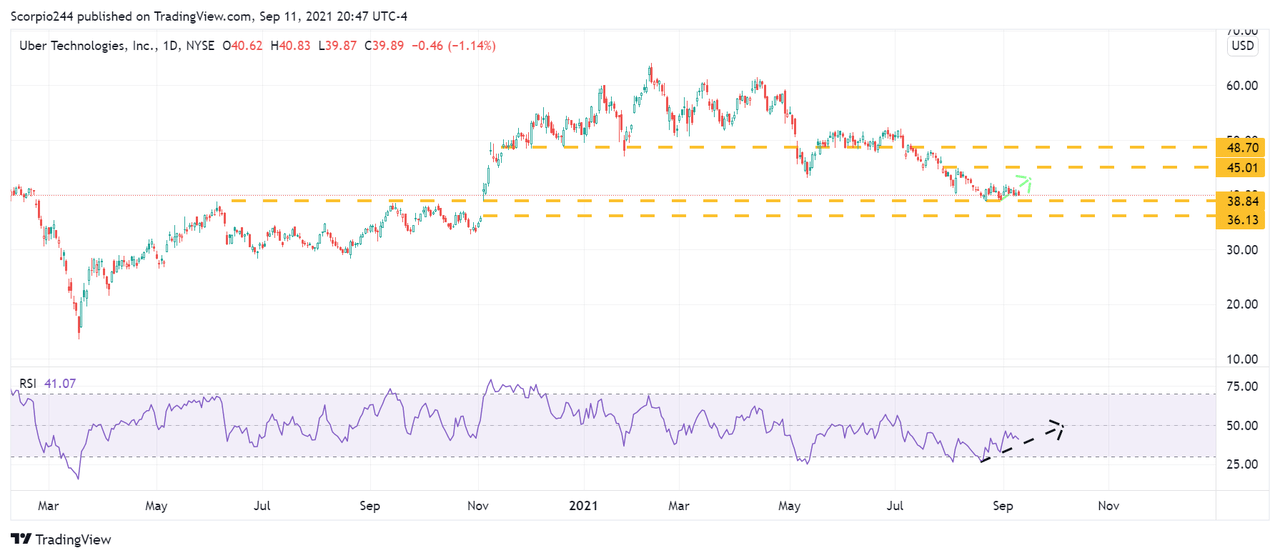
Task: Click the 38.84 price level label
Action: 1242,201
